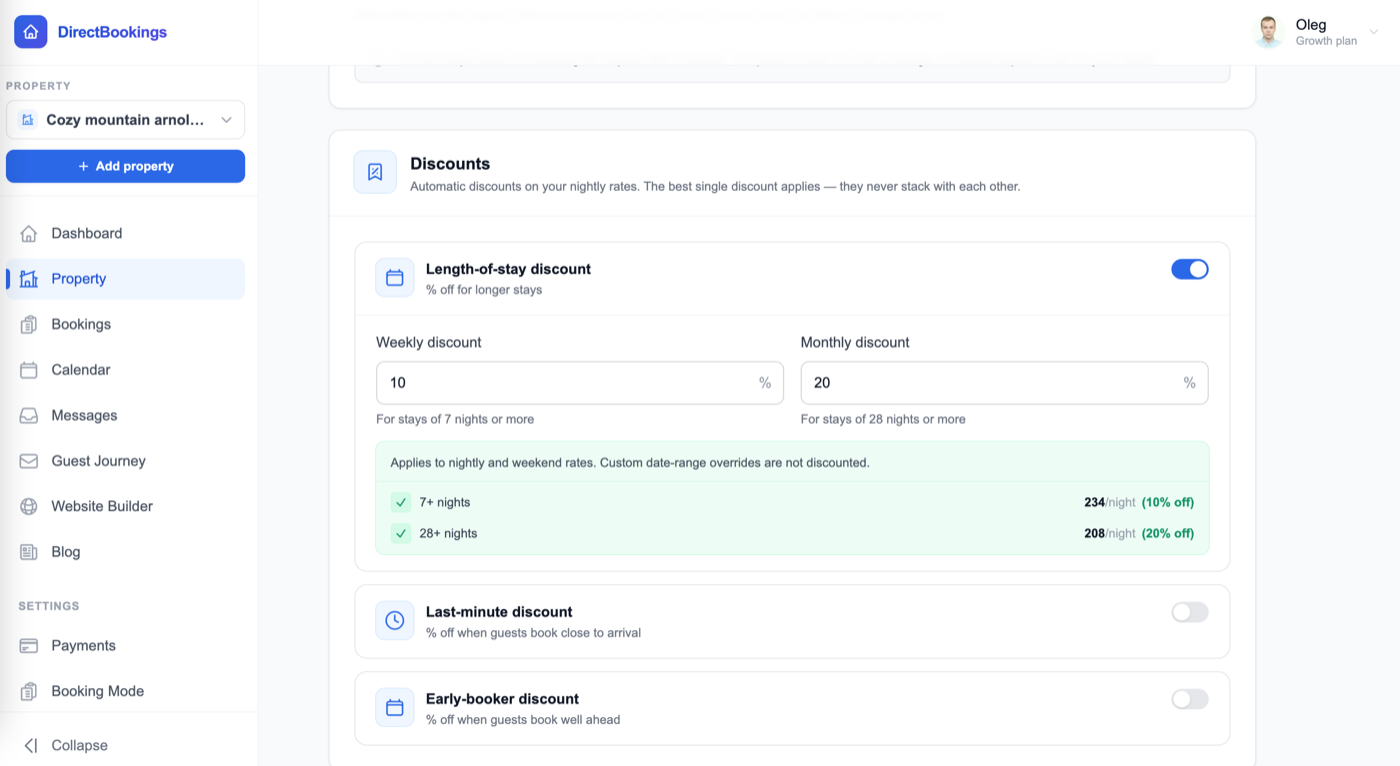
Task: Click the Add property button
Action: pyautogui.click(x=125, y=166)
